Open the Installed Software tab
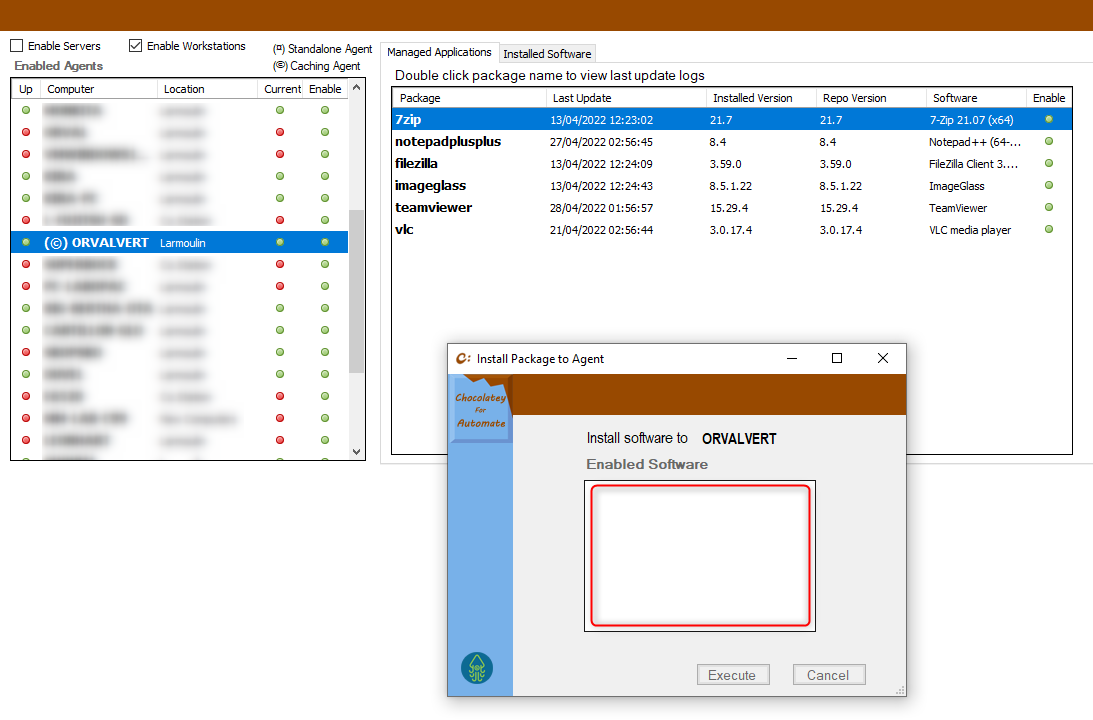Screen dimensions: 1093x720 (547, 54)
